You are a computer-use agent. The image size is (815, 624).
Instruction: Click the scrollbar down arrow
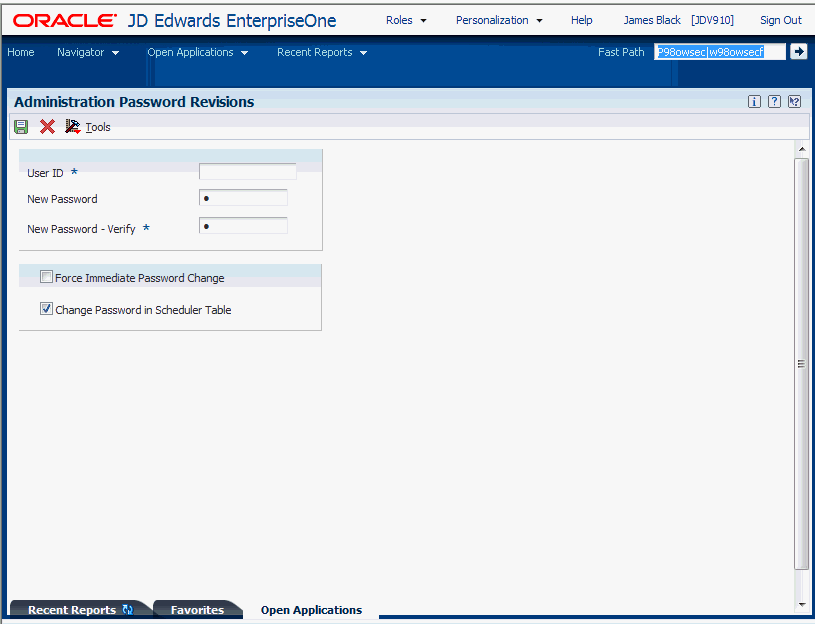(x=801, y=604)
